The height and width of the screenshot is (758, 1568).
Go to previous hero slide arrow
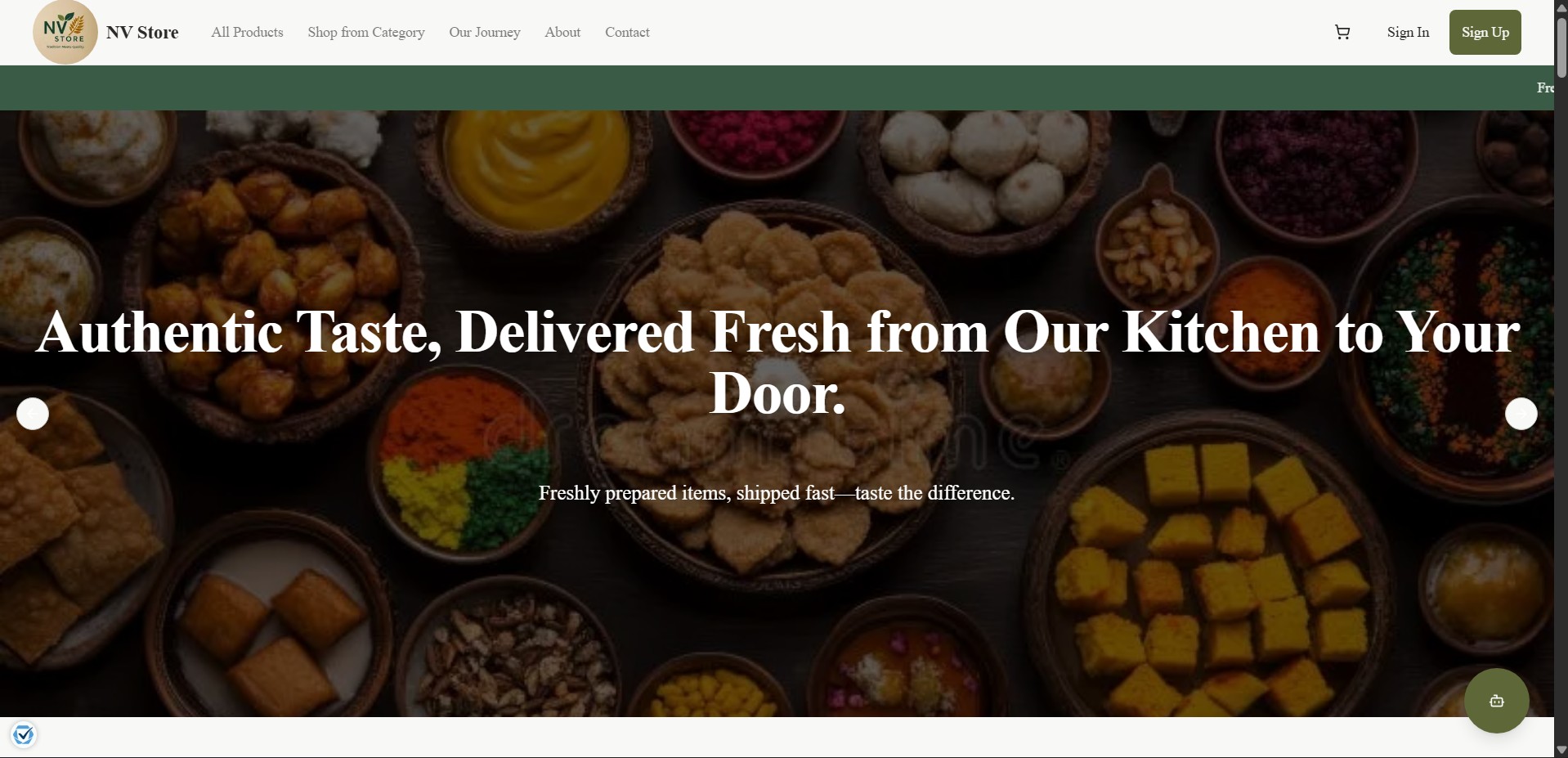33,414
